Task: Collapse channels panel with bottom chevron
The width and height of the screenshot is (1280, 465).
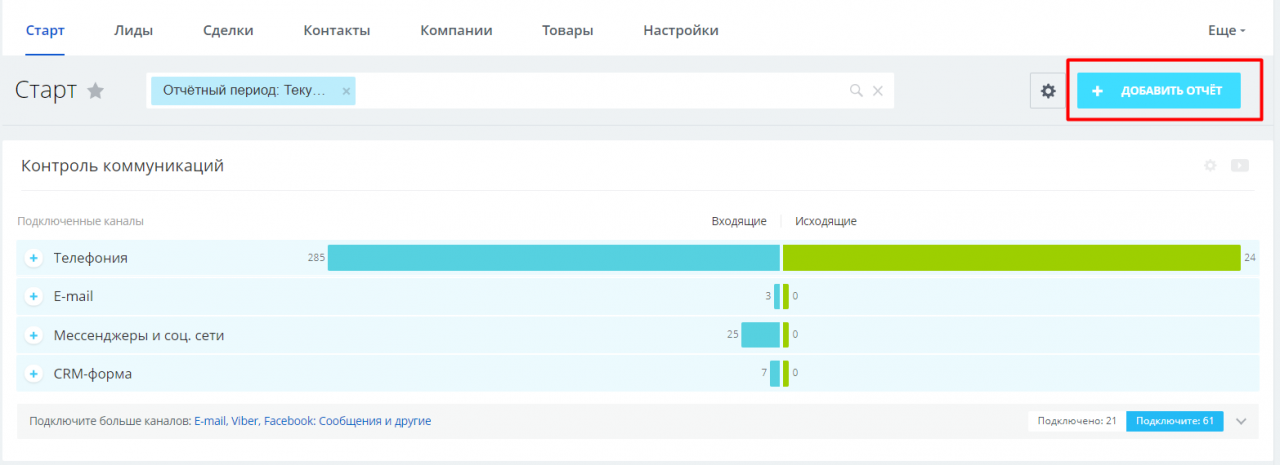Action: [x=1241, y=421]
